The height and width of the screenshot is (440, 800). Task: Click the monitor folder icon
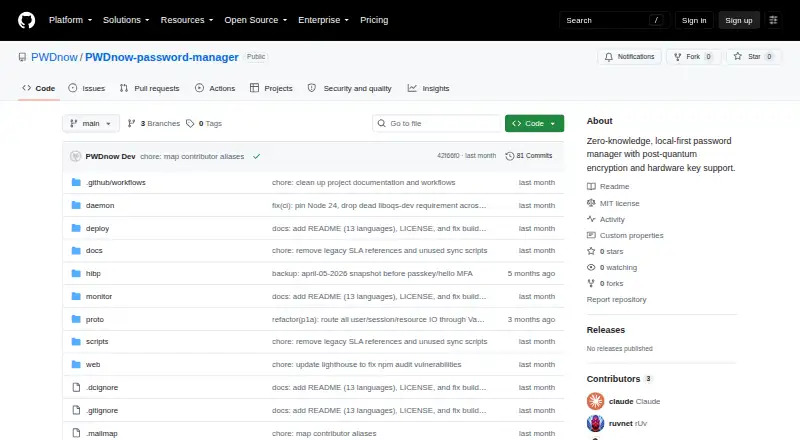tap(76, 297)
